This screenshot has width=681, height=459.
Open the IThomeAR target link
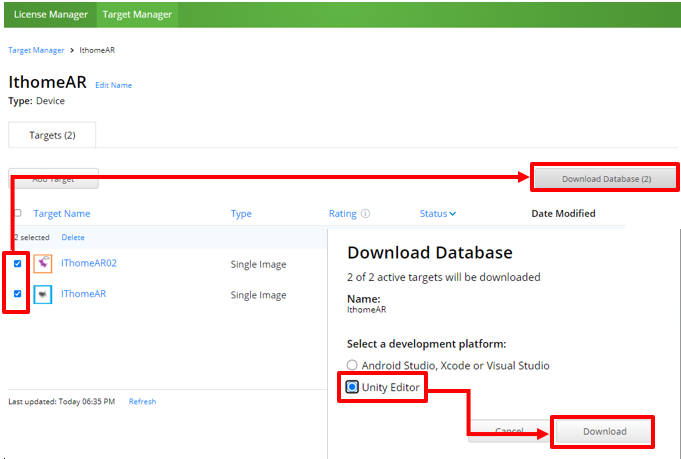(x=83, y=294)
